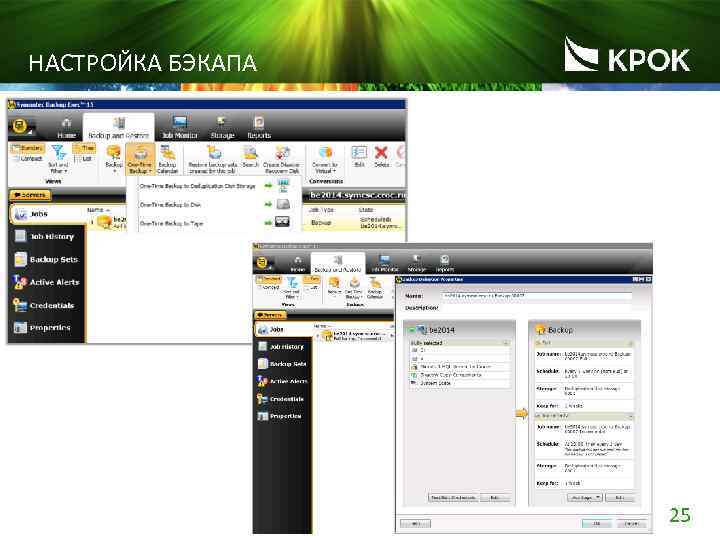This screenshot has height=540, width=720.
Task: Open Convert to Virtual dropdown
Action: tap(325, 159)
